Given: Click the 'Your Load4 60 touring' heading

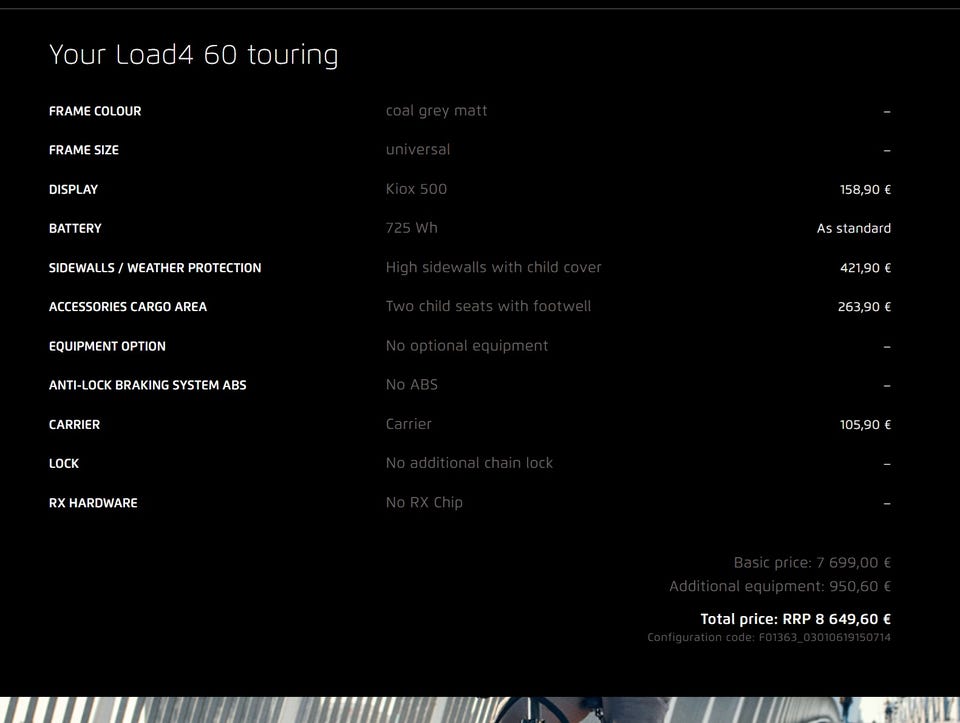Looking at the screenshot, I should [x=193, y=54].
